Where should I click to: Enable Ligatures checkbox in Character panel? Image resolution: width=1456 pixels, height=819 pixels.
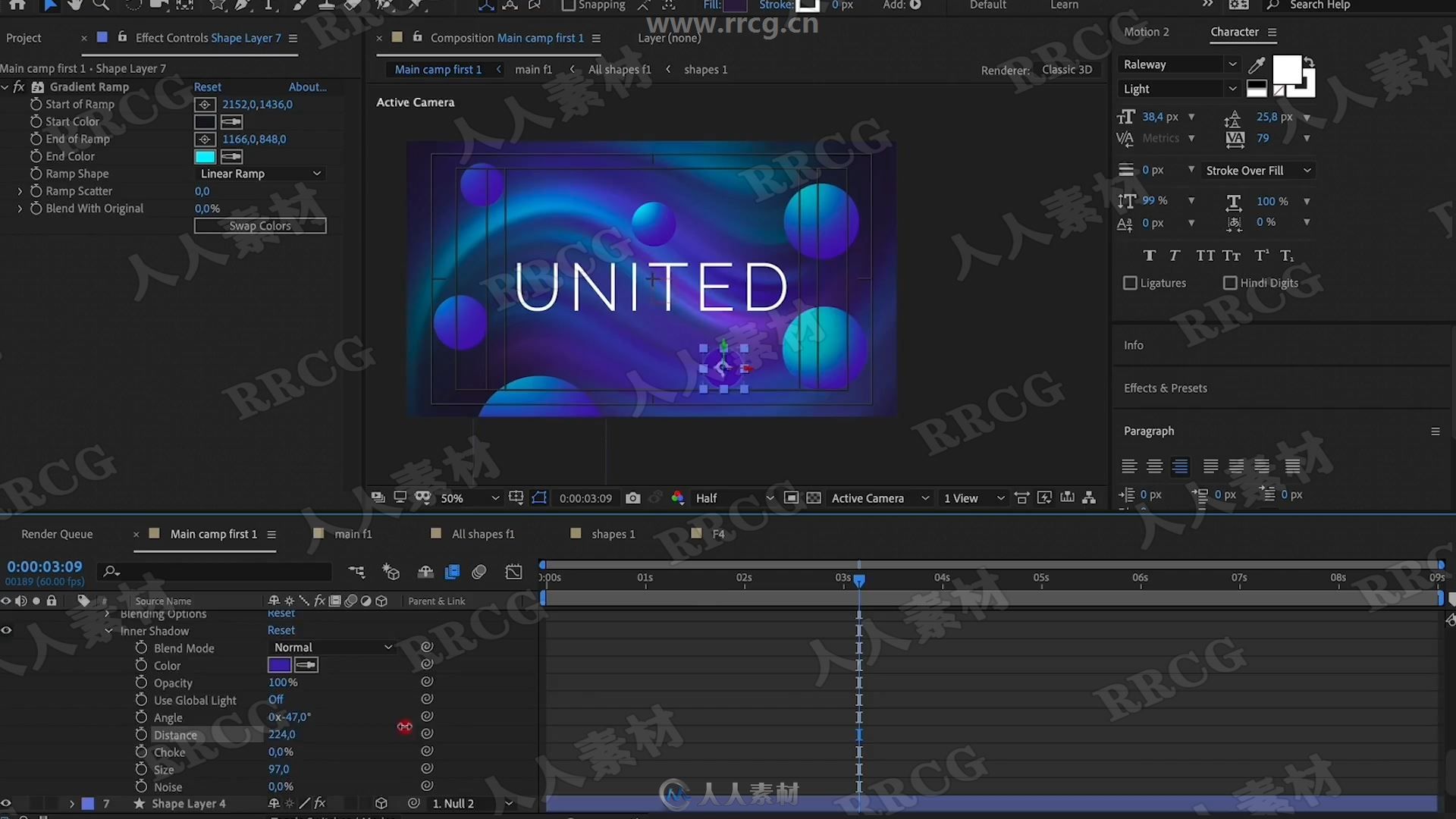pos(1129,283)
